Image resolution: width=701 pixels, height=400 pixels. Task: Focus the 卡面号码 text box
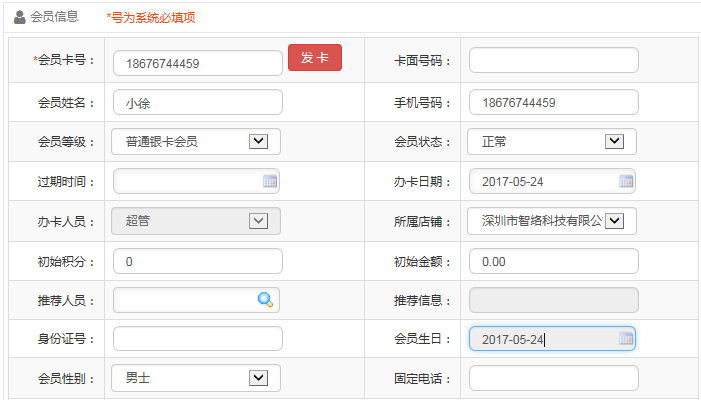[x=553, y=61]
